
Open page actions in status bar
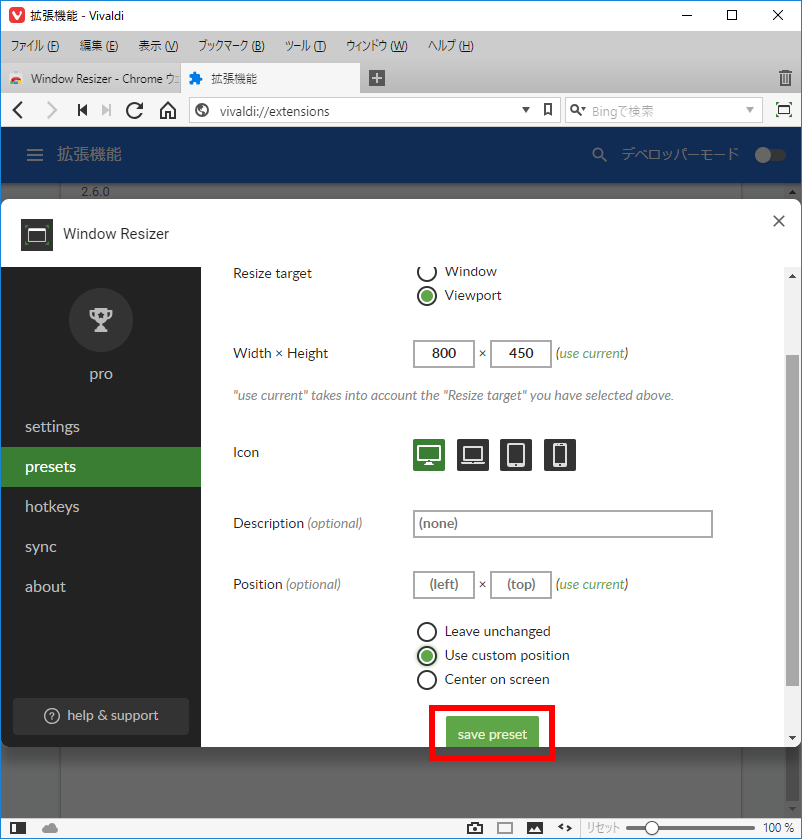click(x=565, y=828)
